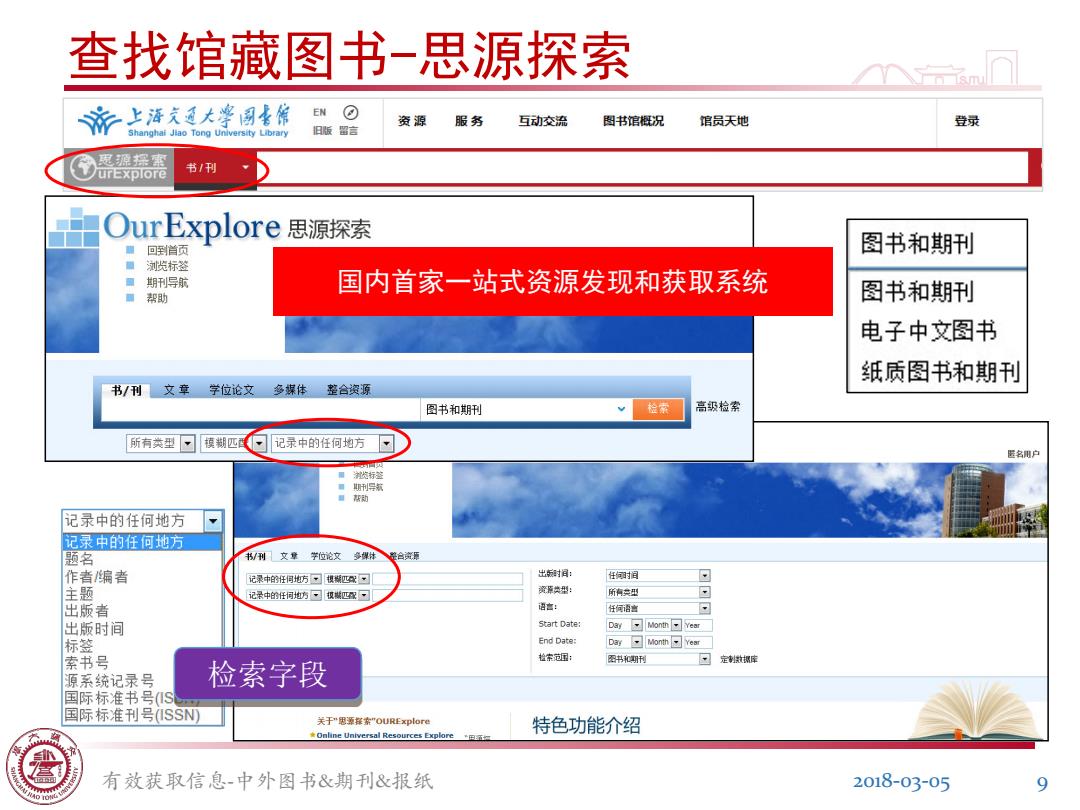This screenshot has height=810, width=1080.
Task: Select 学位论文 tab in advanced search window
Action: click(x=326, y=556)
